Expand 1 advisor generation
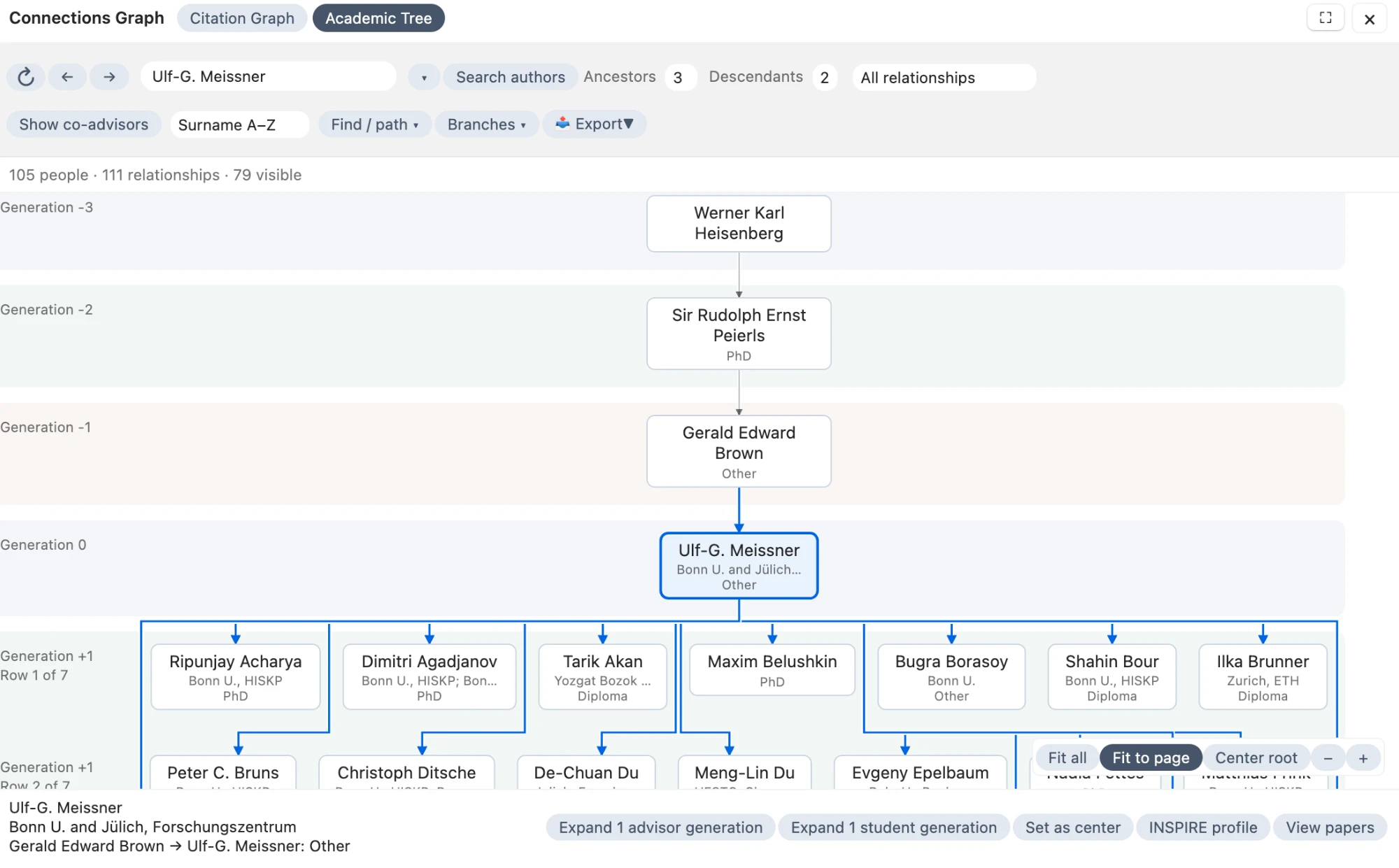Viewport: 1399px width, 868px height. click(x=660, y=827)
